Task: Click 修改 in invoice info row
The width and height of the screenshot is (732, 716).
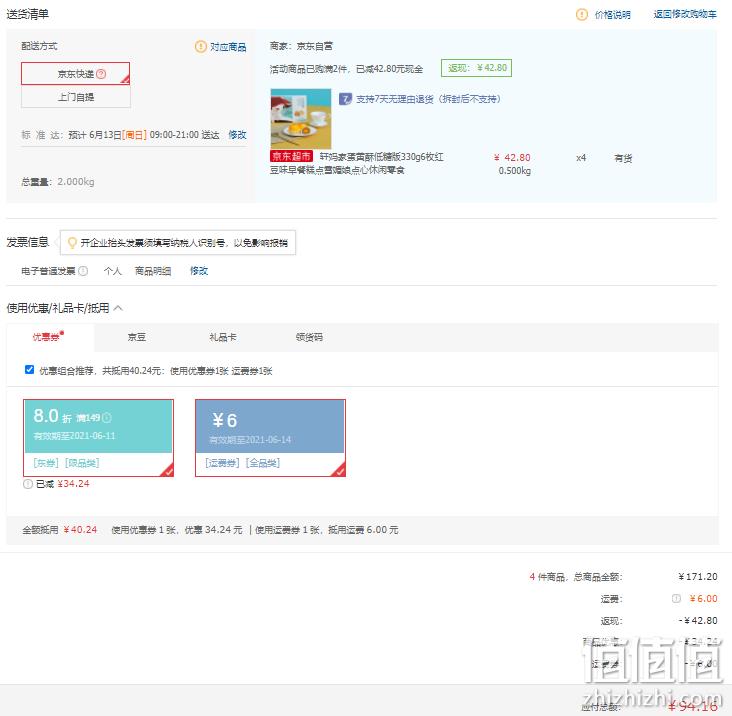Action: [x=199, y=271]
